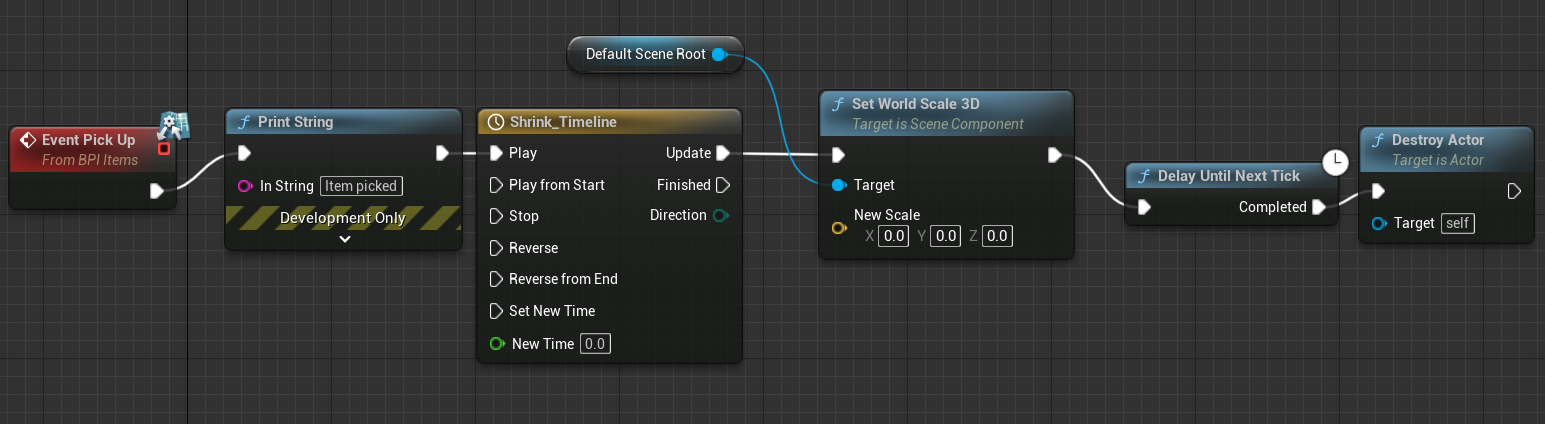Viewport: 1545px width, 424px height.
Task: Click Set World Scale 3D output exec pin
Action: point(1054,154)
